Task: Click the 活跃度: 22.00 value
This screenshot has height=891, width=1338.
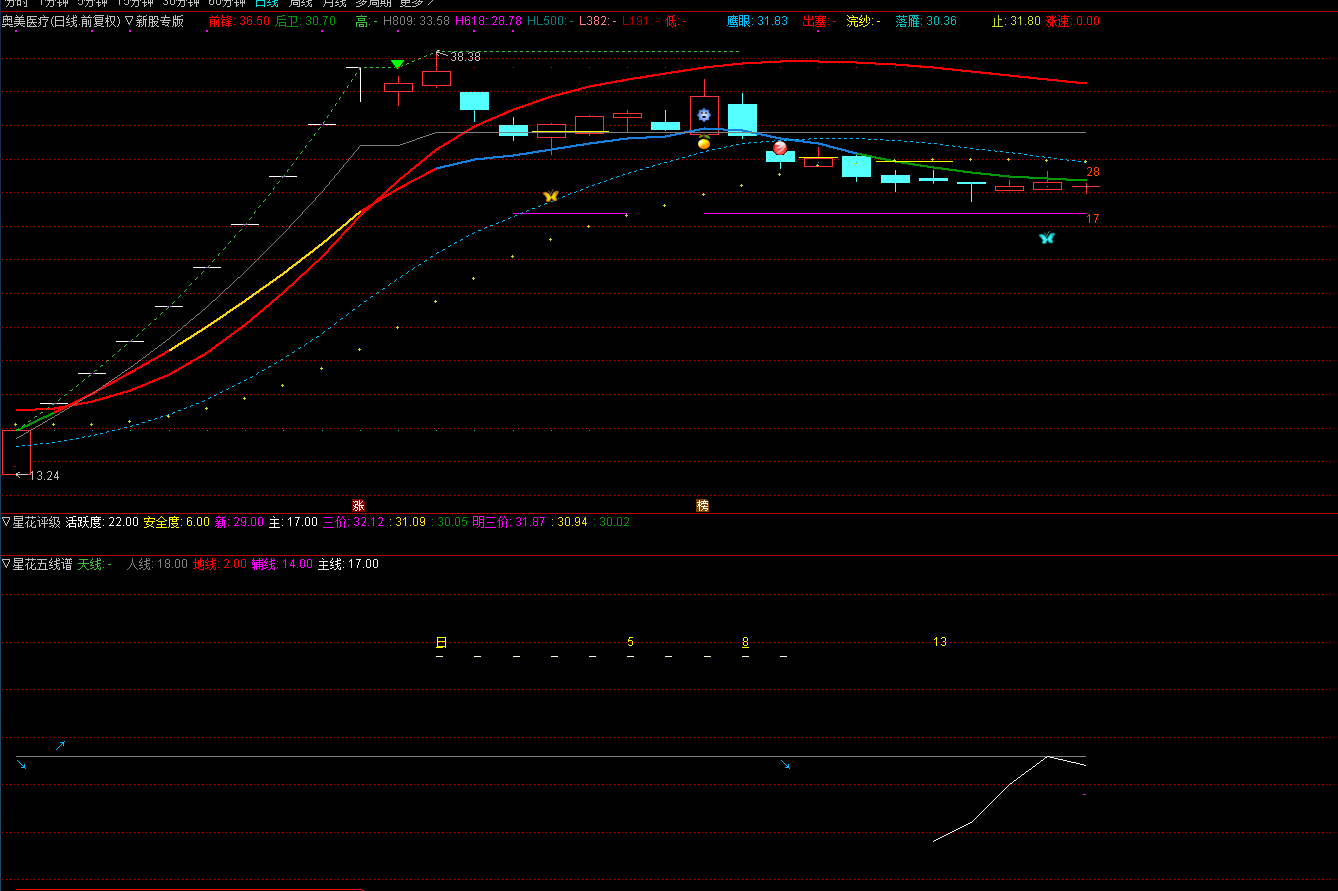Action: (102, 522)
